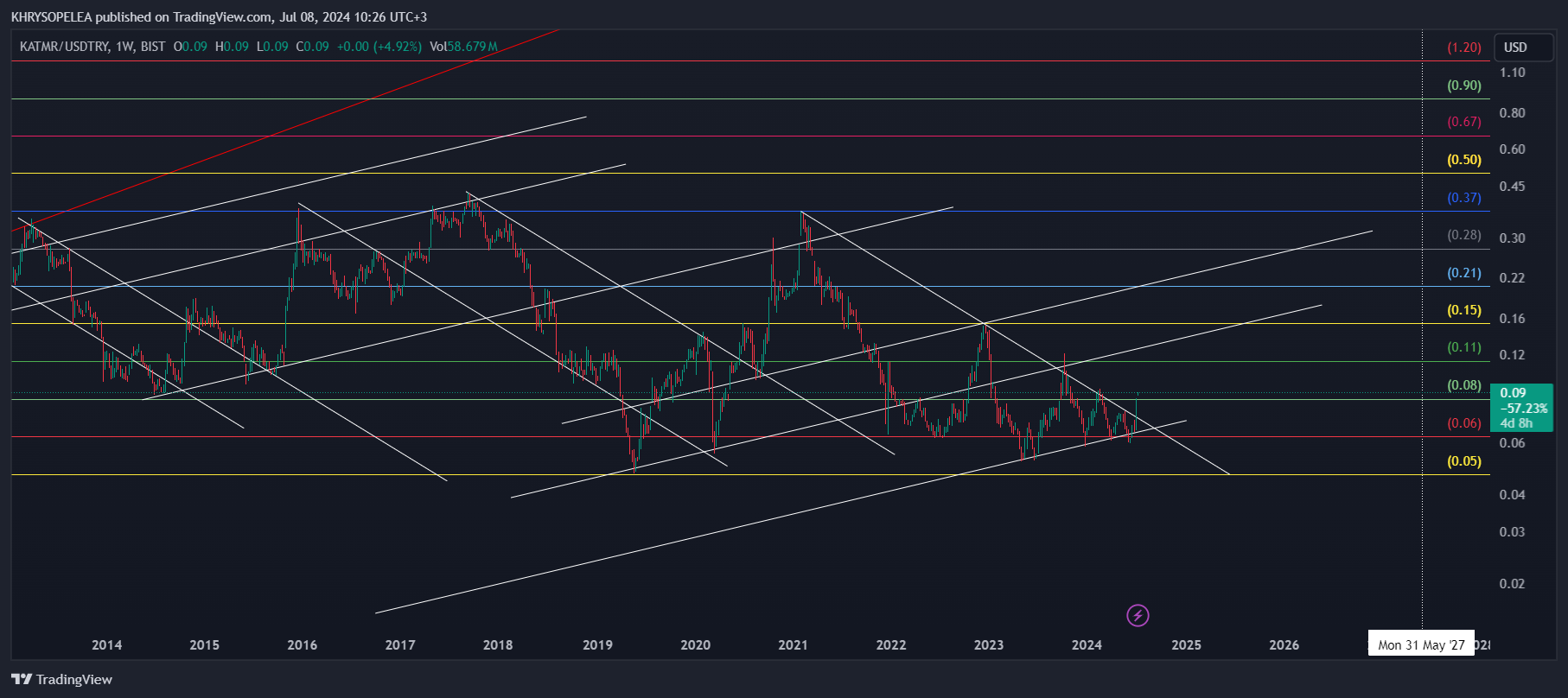
Task: Click the purple lightning bolt event icon
Action: tap(1138, 615)
